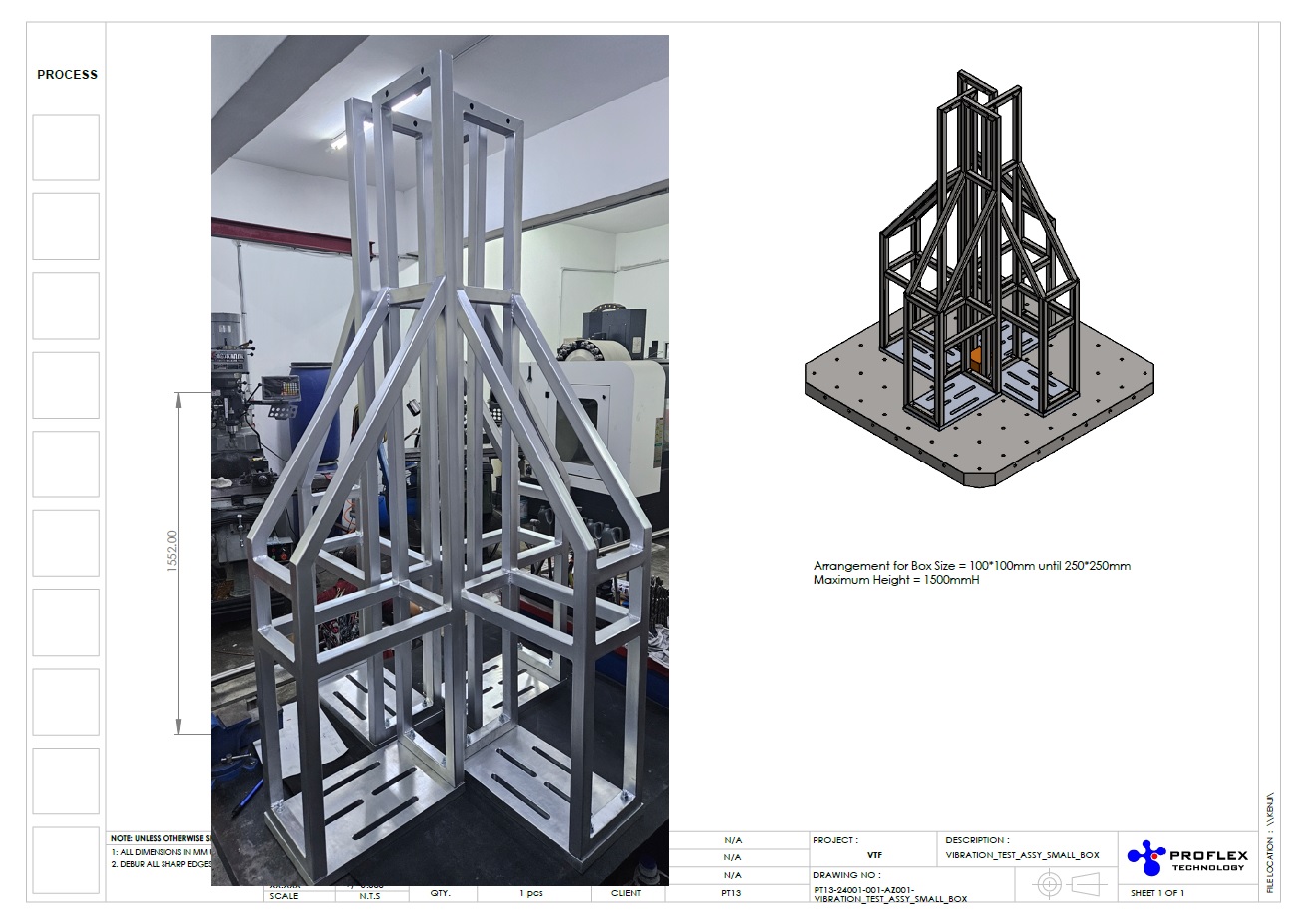1307x924 pixels.
Task: Click the Proflex Technology logo icon
Action: tap(1145, 856)
